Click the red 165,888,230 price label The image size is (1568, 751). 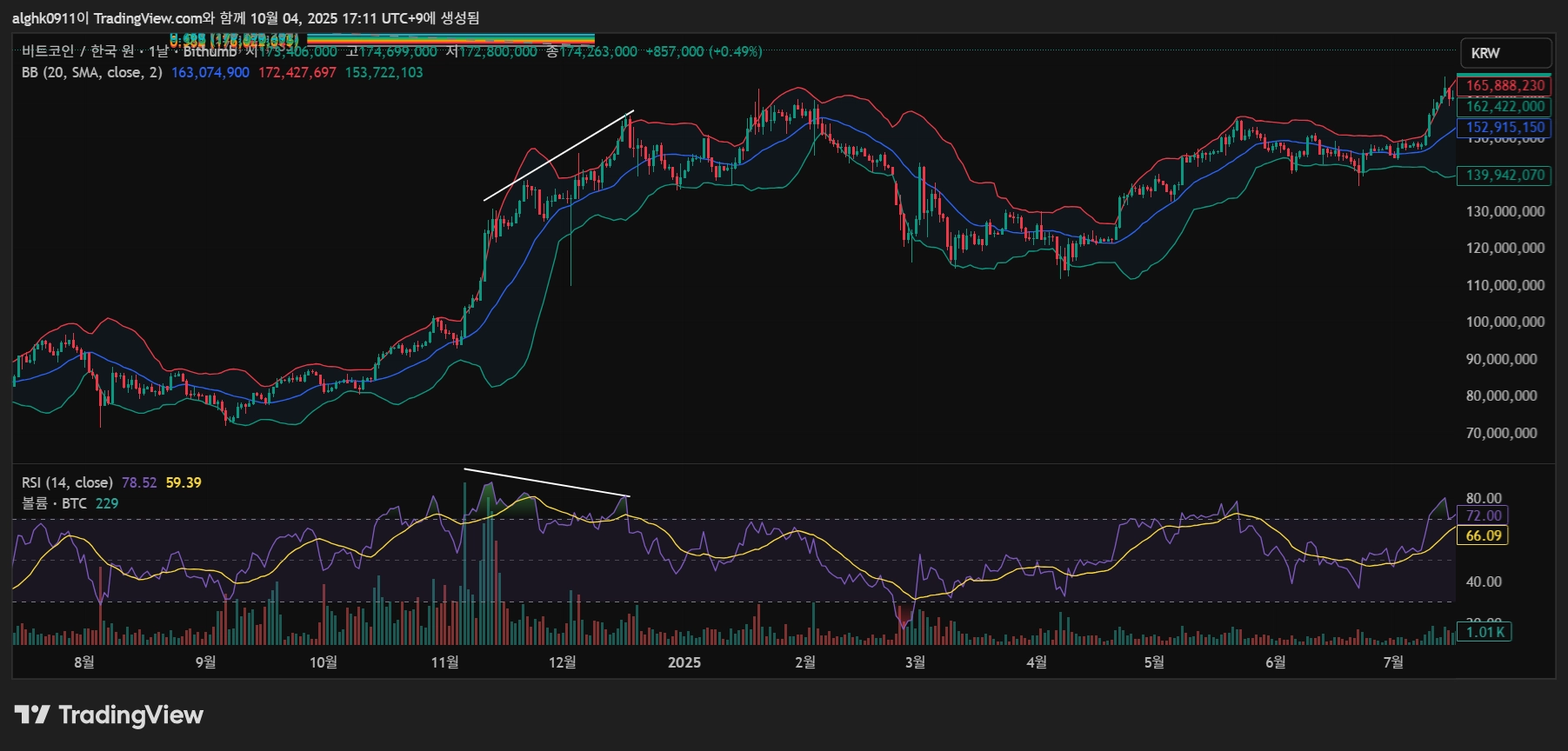point(1505,85)
